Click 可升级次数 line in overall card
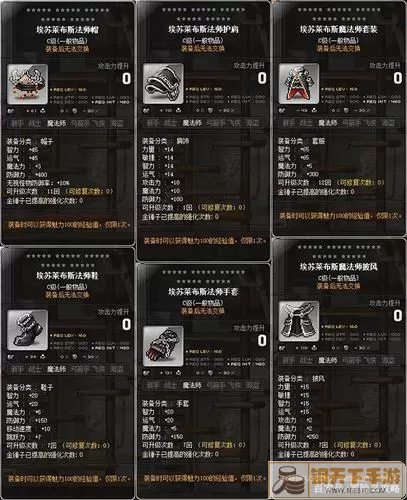Image resolution: width=407 pixels, height=500 pixels. pos(331,183)
